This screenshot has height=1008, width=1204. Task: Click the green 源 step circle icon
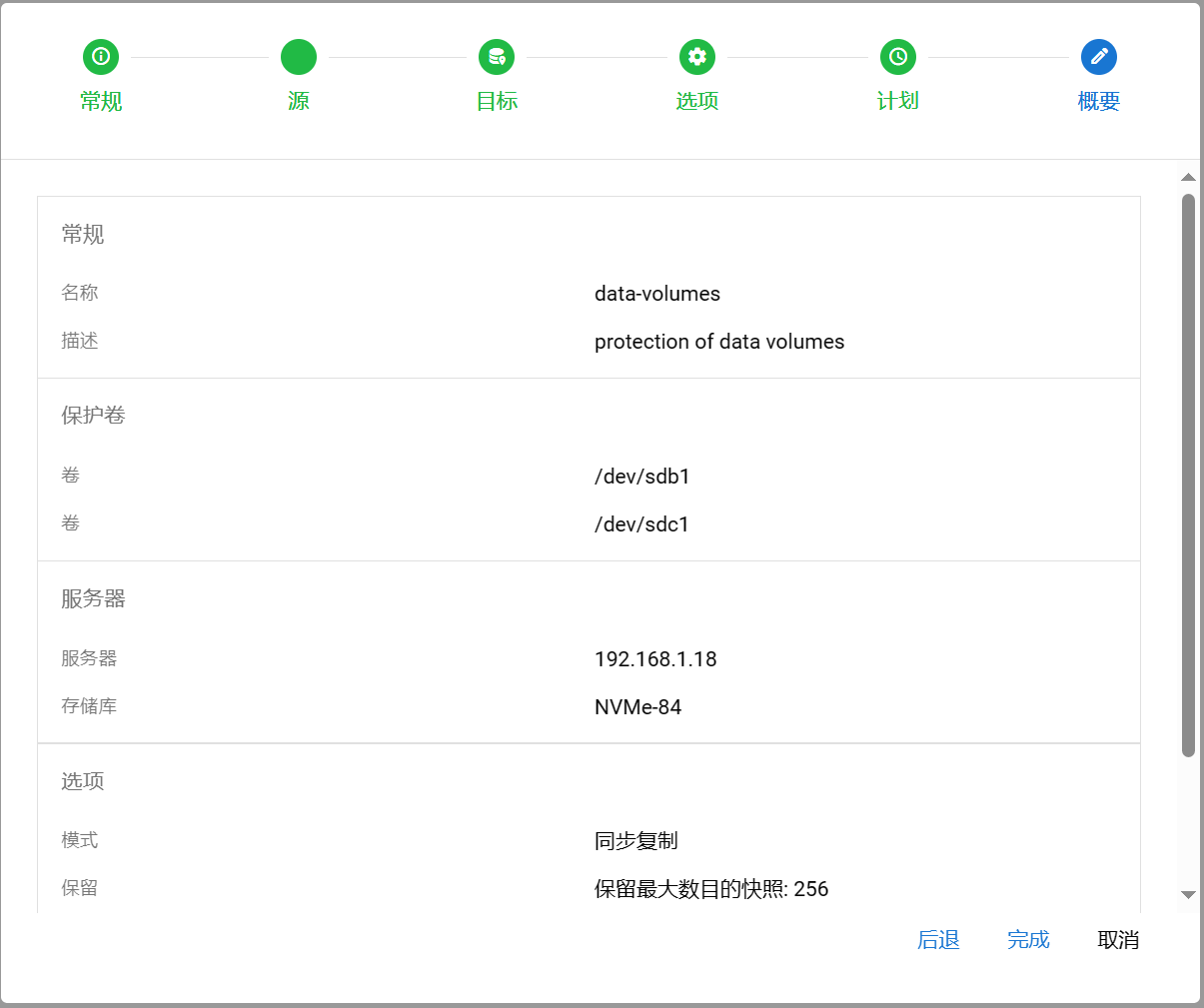299,57
